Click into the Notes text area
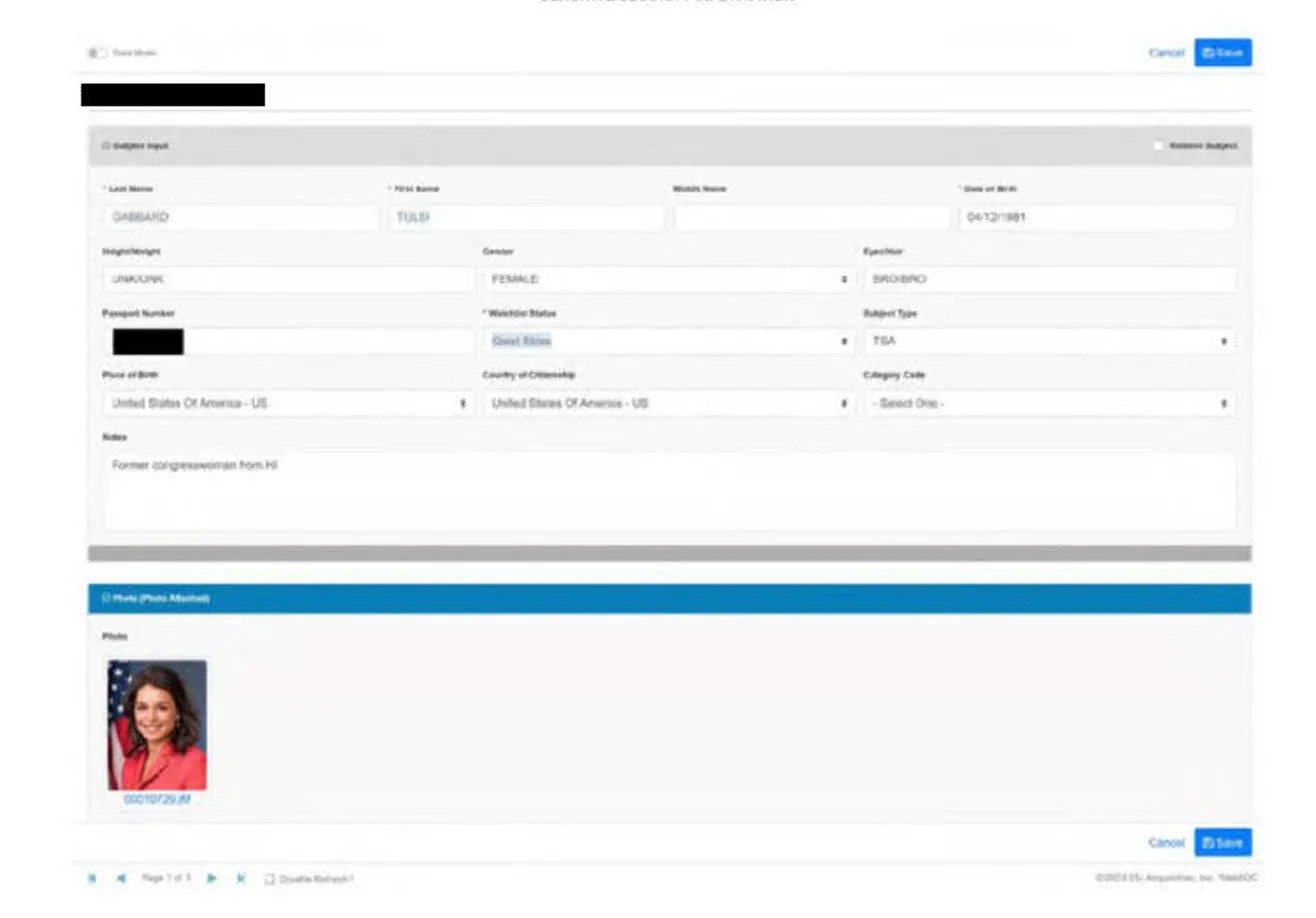Viewport: 1316px width, 918px height. (668, 492)
